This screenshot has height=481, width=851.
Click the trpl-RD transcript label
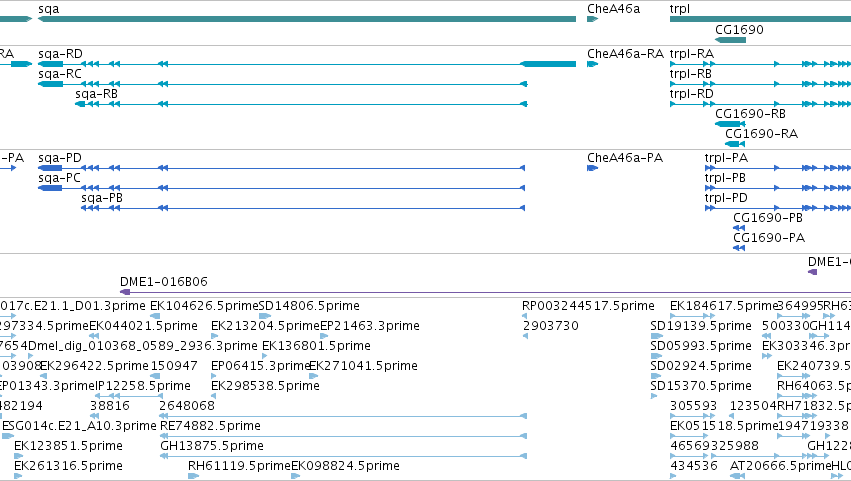click(x=691, y=94)
